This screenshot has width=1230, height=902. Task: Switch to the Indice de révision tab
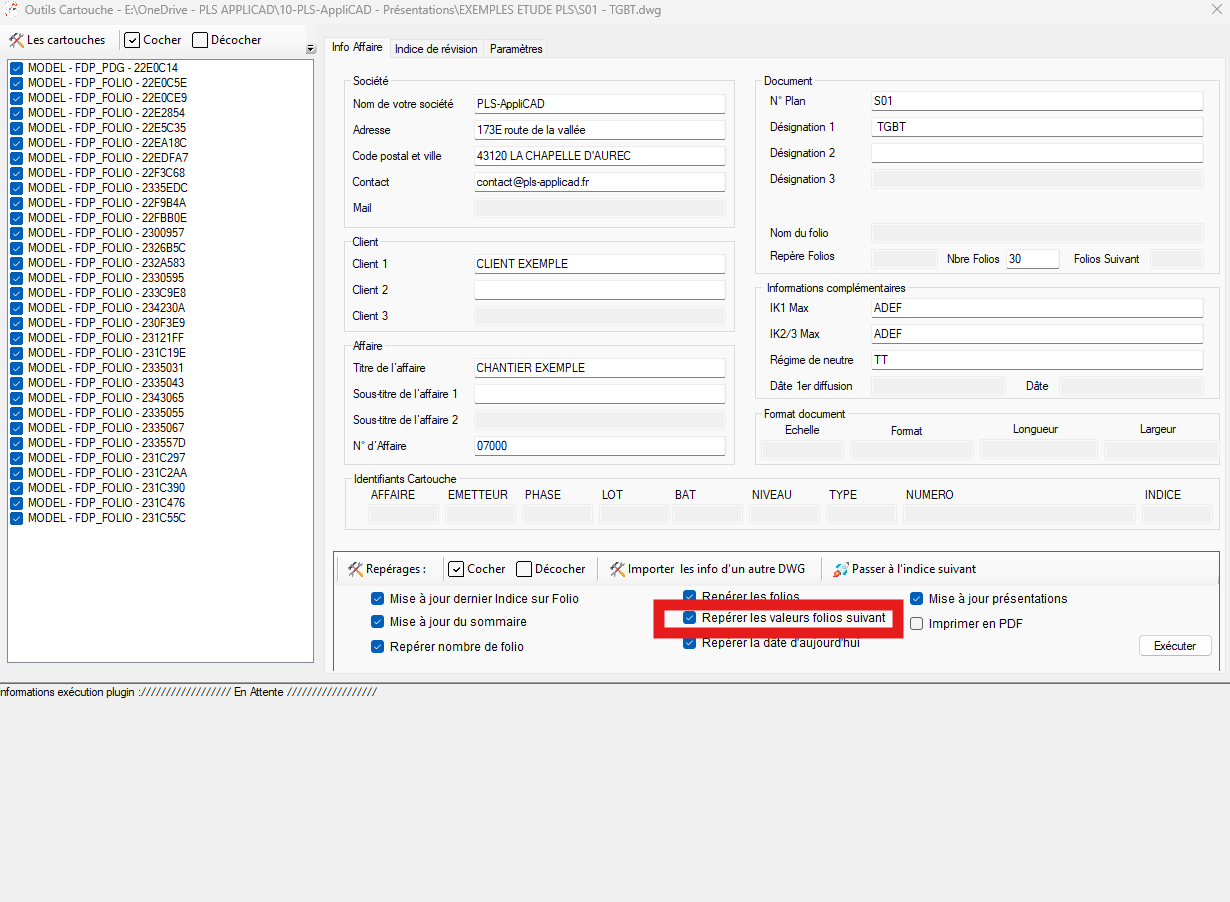click(x=436, y=49)
